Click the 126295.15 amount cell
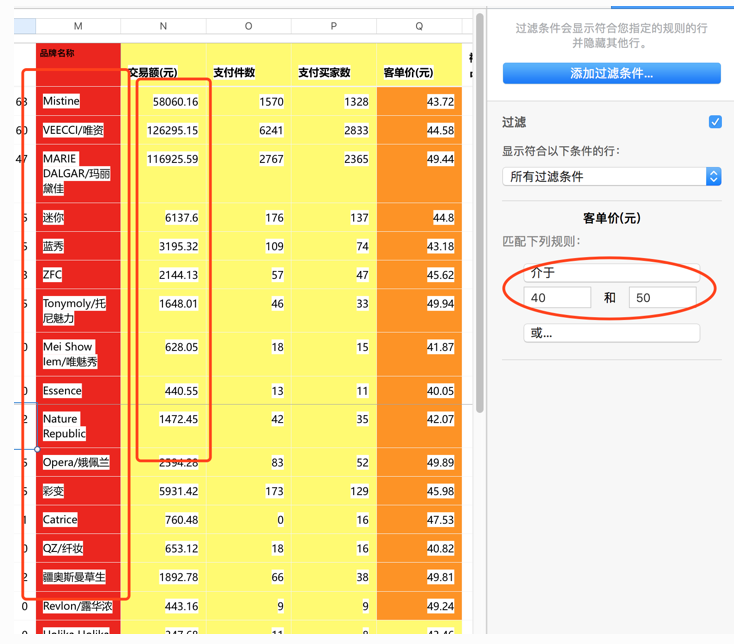734x644 pixels. (163, 130)
